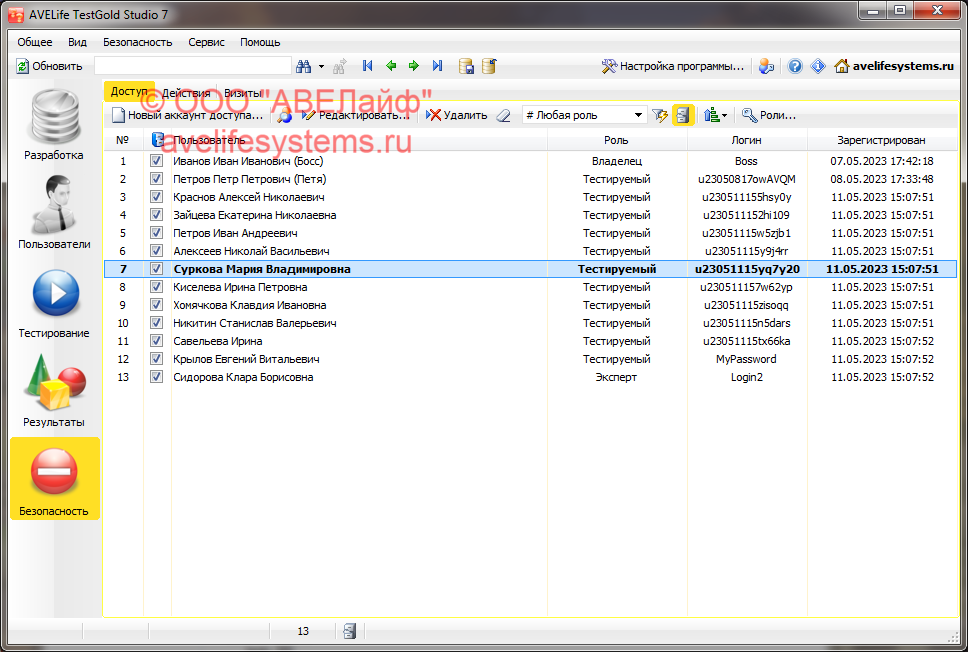Click Новый аккаунт доступа button
This screenshot has height=652, width=968.
coord(187,115)
